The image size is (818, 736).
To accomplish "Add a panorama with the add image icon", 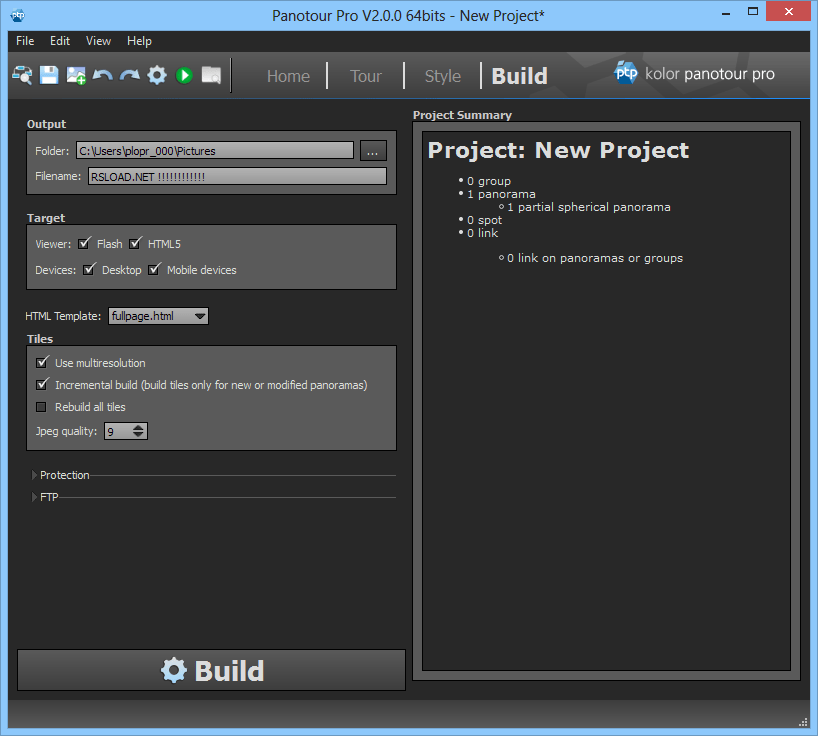I will click(75, 75).
